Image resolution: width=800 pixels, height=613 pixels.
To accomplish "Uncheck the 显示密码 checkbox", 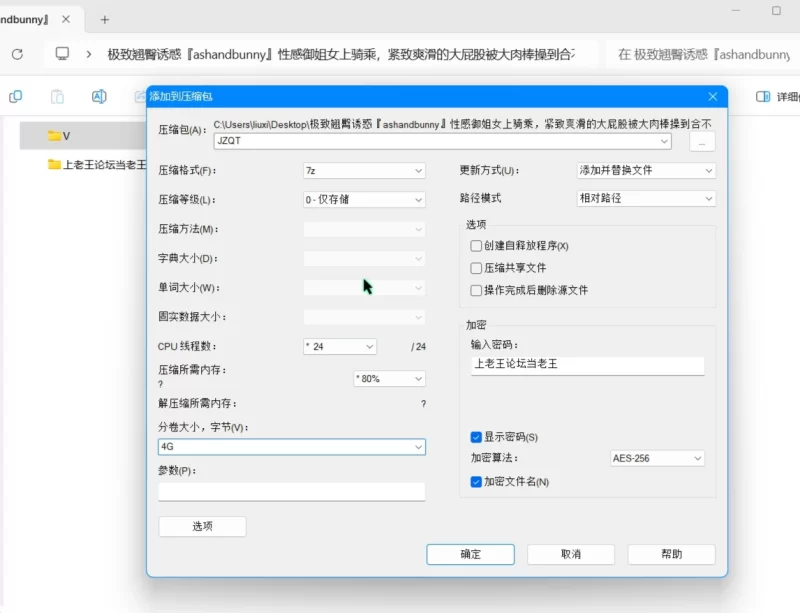I will [476, 437].
